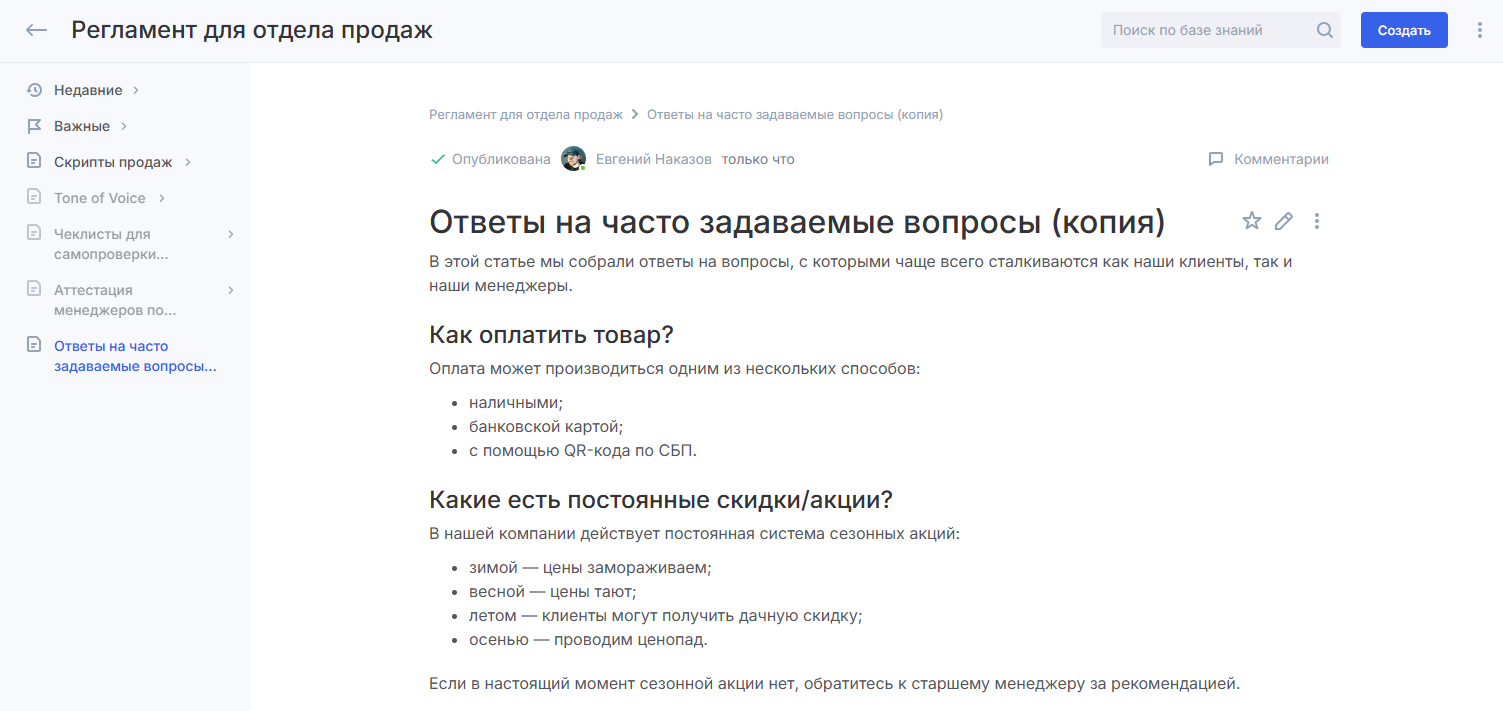1503x711 pixels.
Task: Click the Комментарии link
Action: 1281,159
